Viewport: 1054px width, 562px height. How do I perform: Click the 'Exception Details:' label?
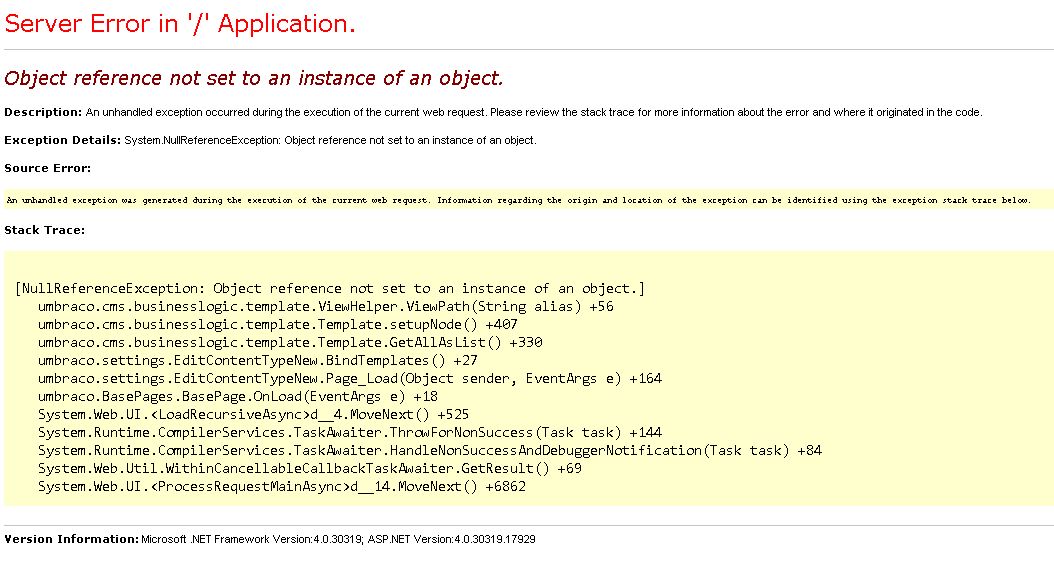pos(62,140)
